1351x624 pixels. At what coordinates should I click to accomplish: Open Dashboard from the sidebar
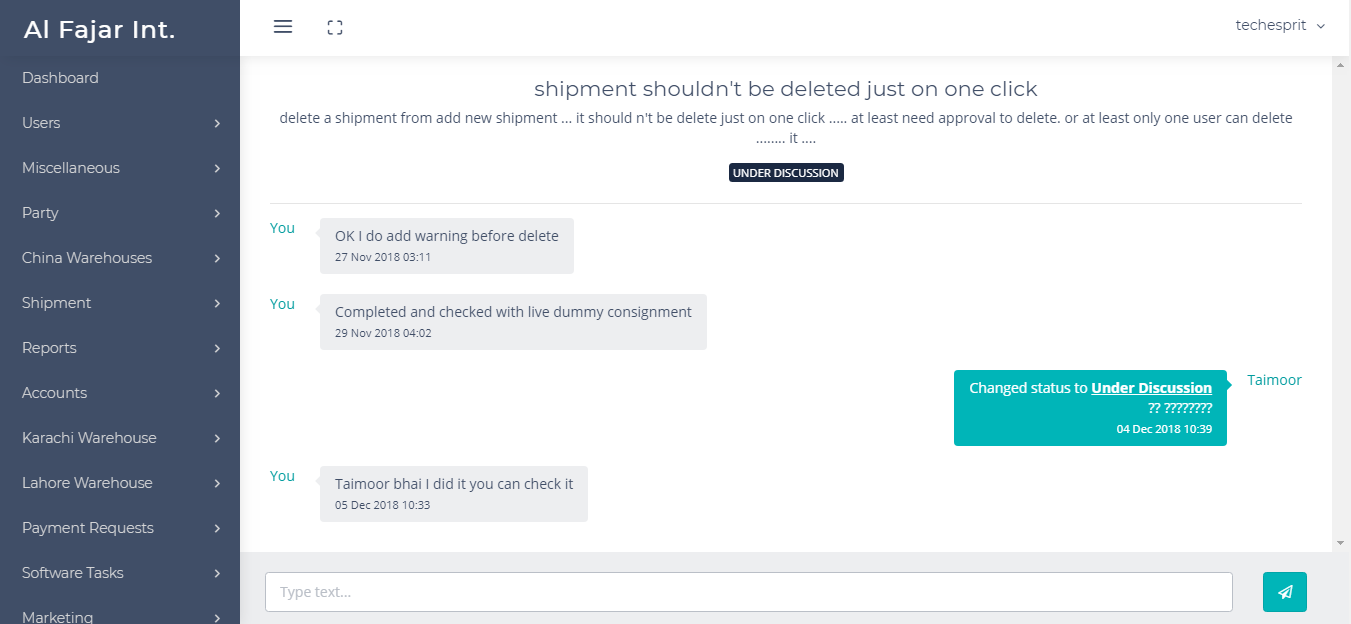[x=60, y=78]
